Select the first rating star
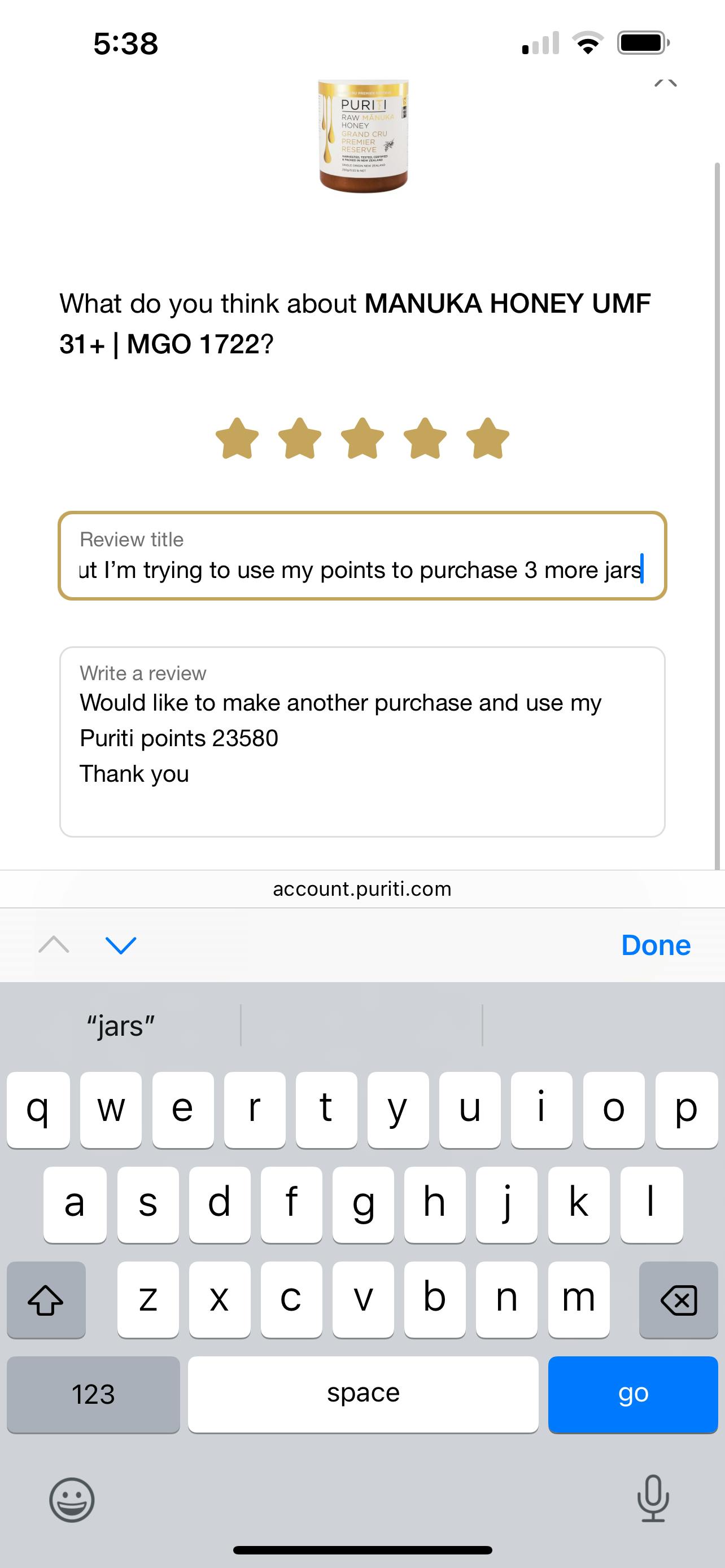Image resolution: width=725 pixels, height=1568 pixels. click(237, 438)
